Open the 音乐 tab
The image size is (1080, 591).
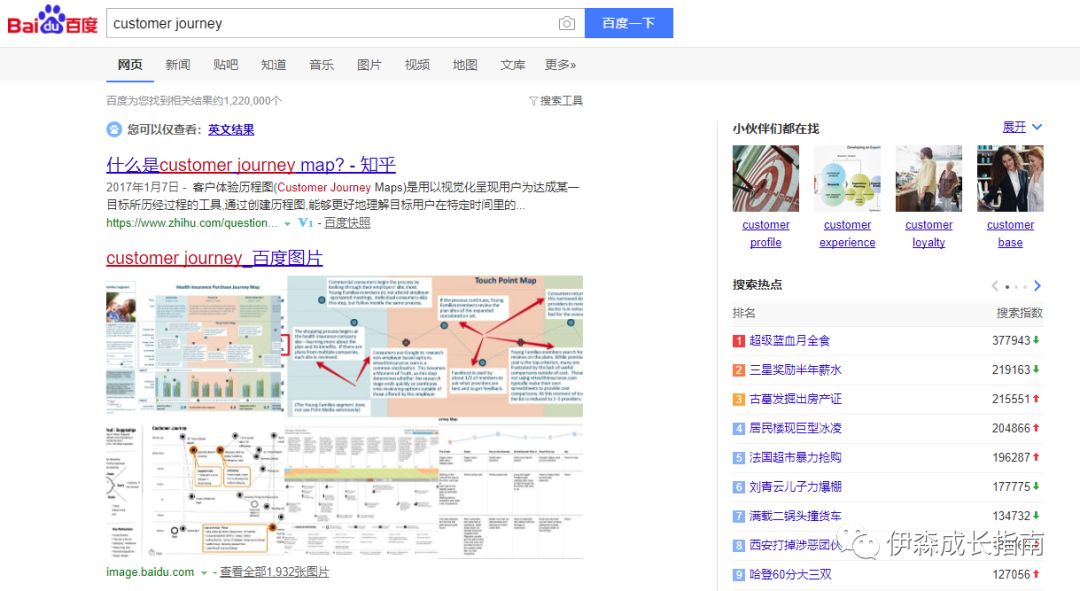click(x=322, y=65)
